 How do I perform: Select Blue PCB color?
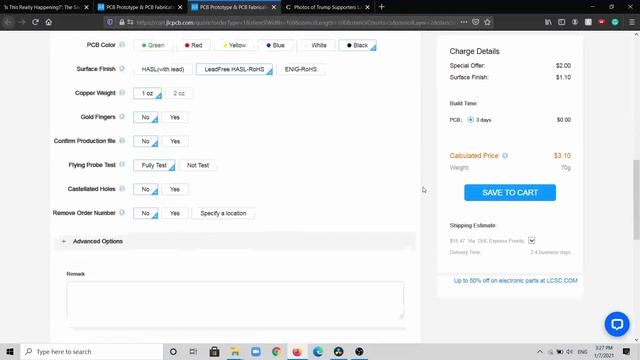(x=276, y=45)
